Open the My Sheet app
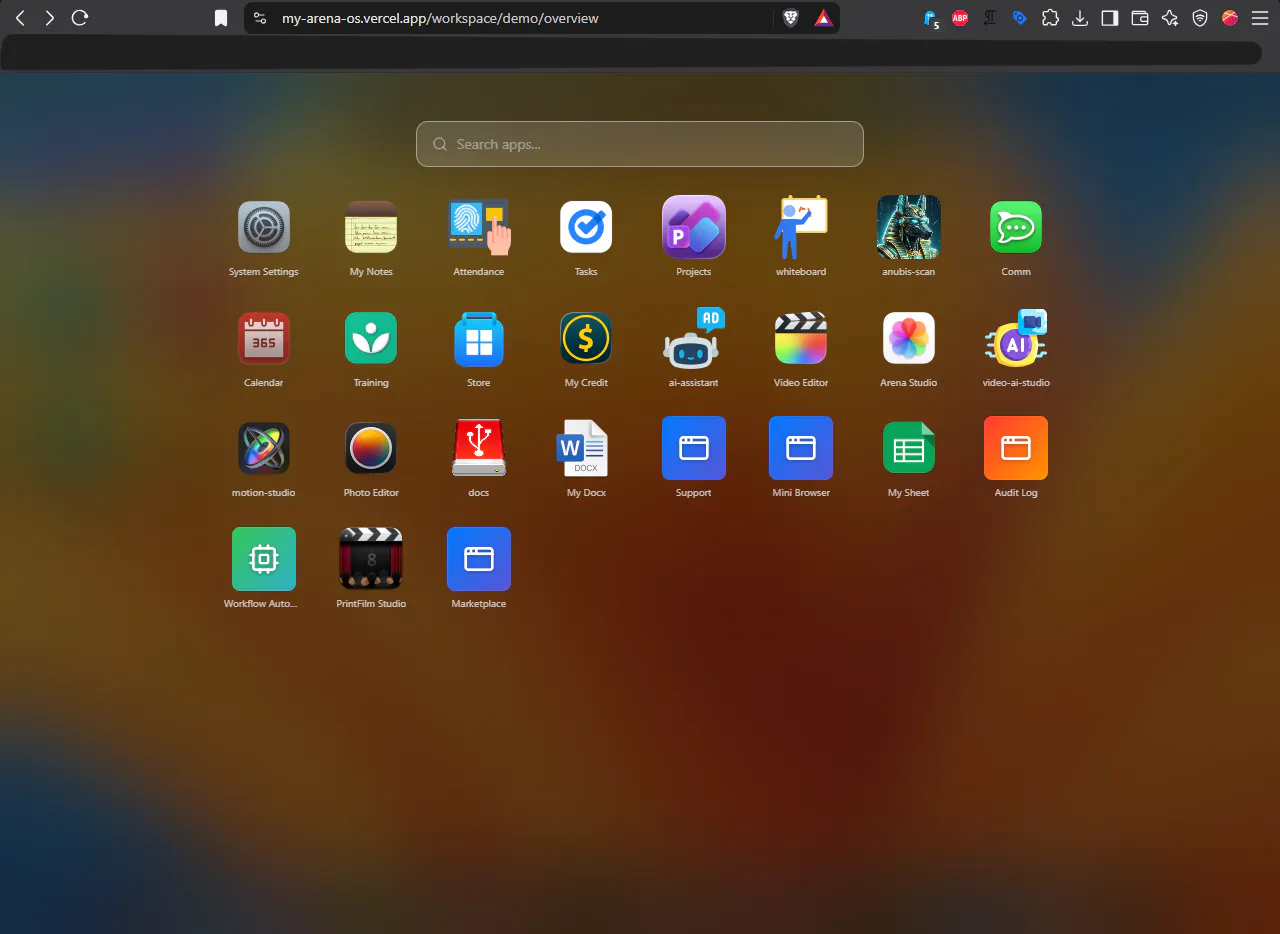The width and height of the screenshot is (1280, 934). coord(909,448)
